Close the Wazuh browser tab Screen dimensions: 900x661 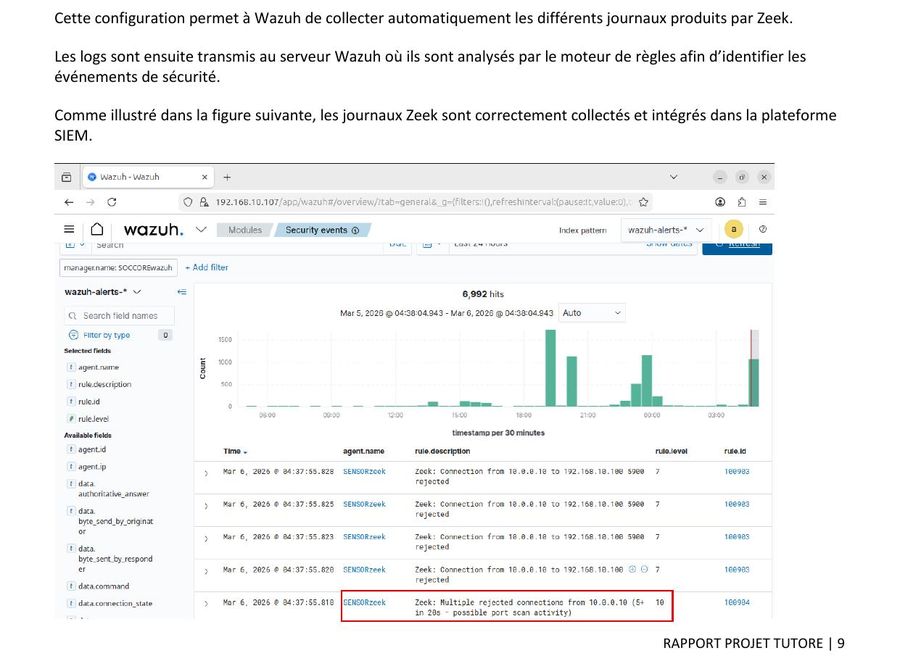[204, 177]
